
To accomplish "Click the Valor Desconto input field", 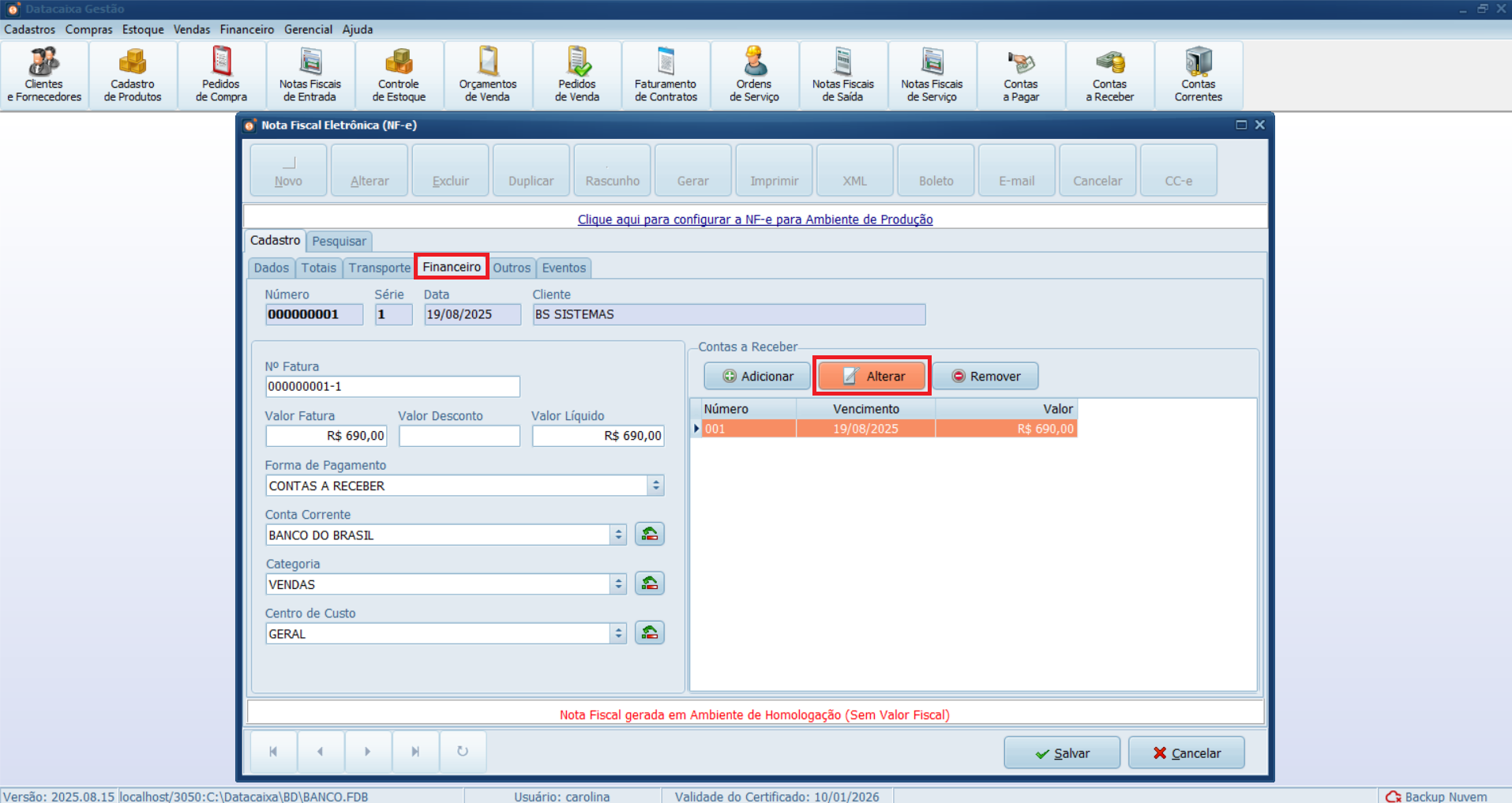I will [459, 436].
